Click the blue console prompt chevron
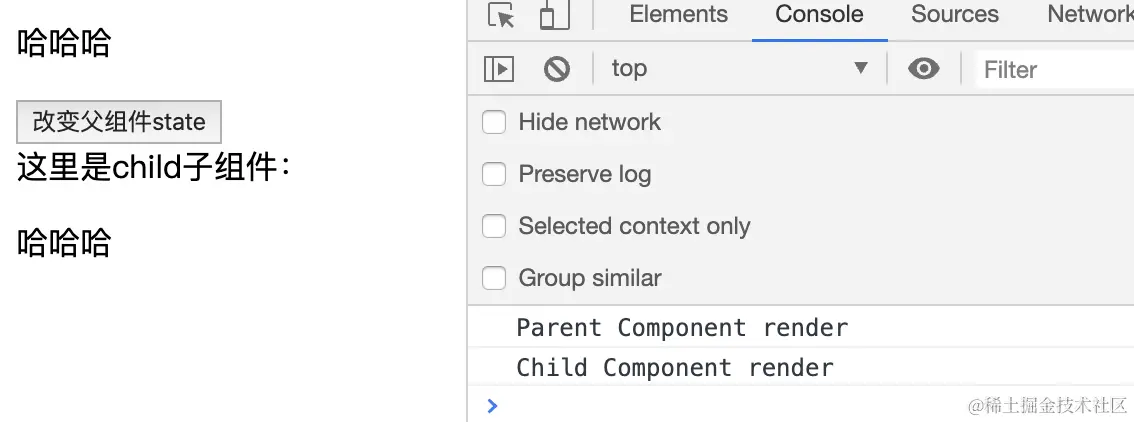 point(493,405)
